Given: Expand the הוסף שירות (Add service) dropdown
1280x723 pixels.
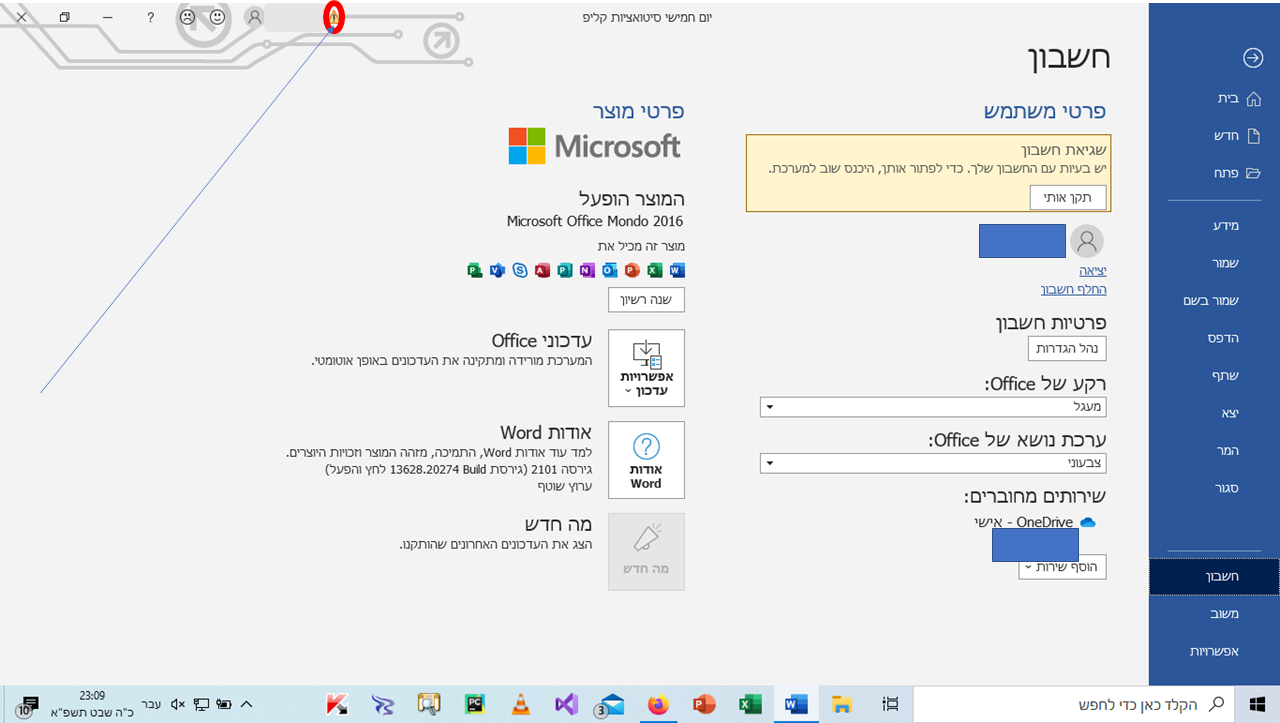Looking at the screenshot, I should point(1063,566).
